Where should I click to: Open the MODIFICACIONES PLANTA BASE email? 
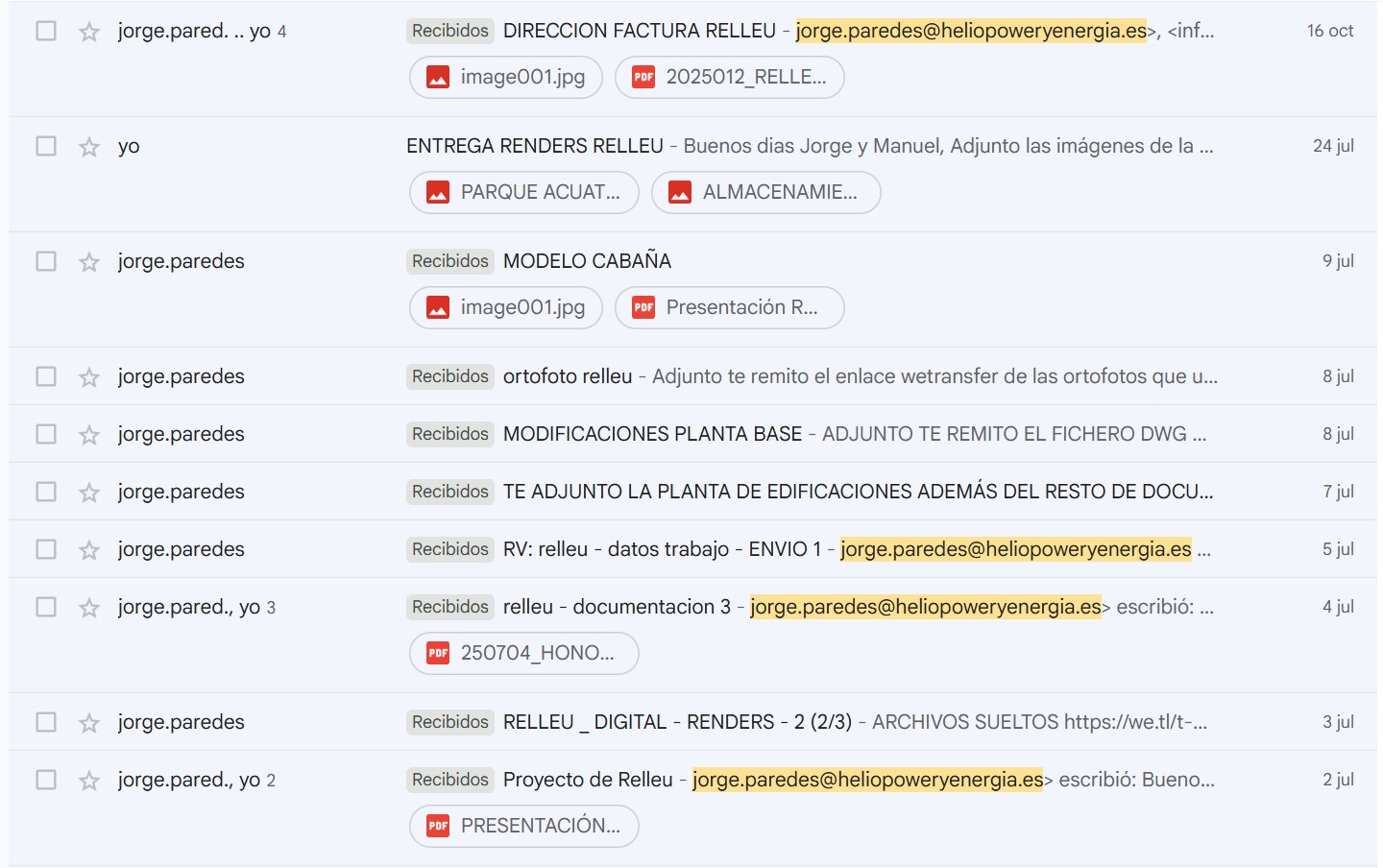coord(652,434)
